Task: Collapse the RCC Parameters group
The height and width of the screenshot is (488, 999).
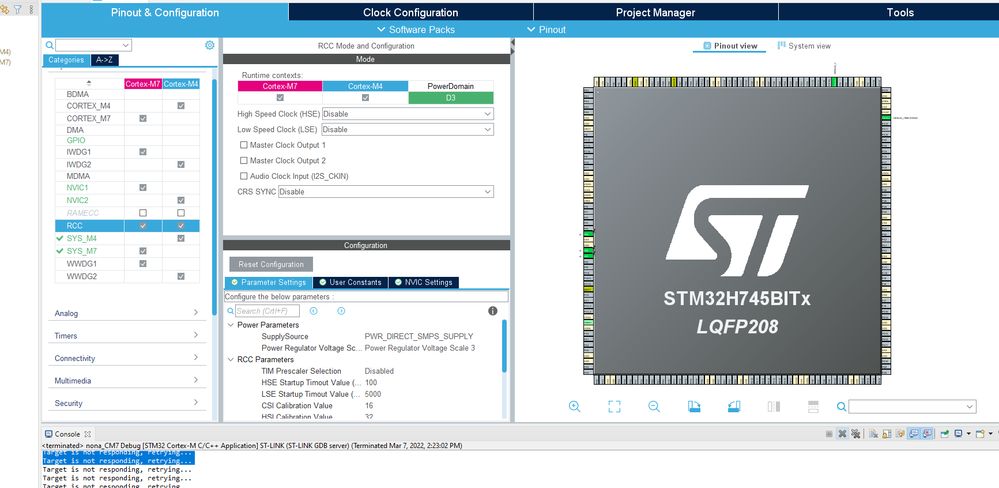Action: click(231, 359)
